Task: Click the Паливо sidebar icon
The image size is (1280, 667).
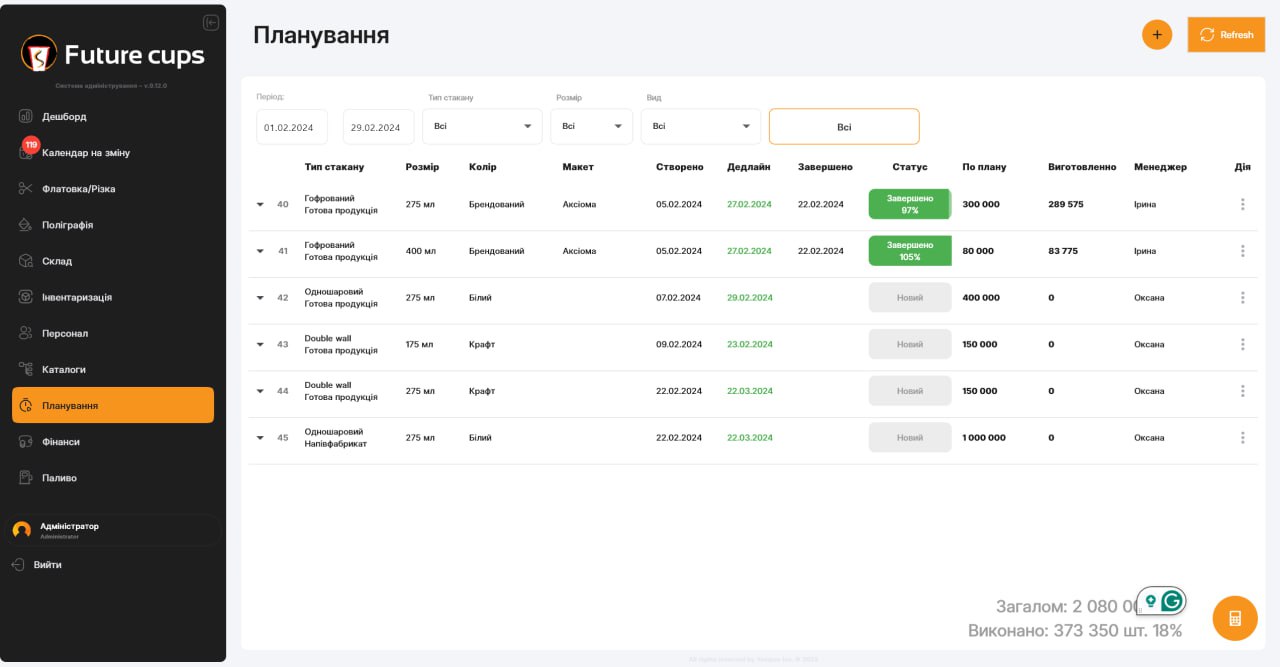Action: click(x=26, y=477)
